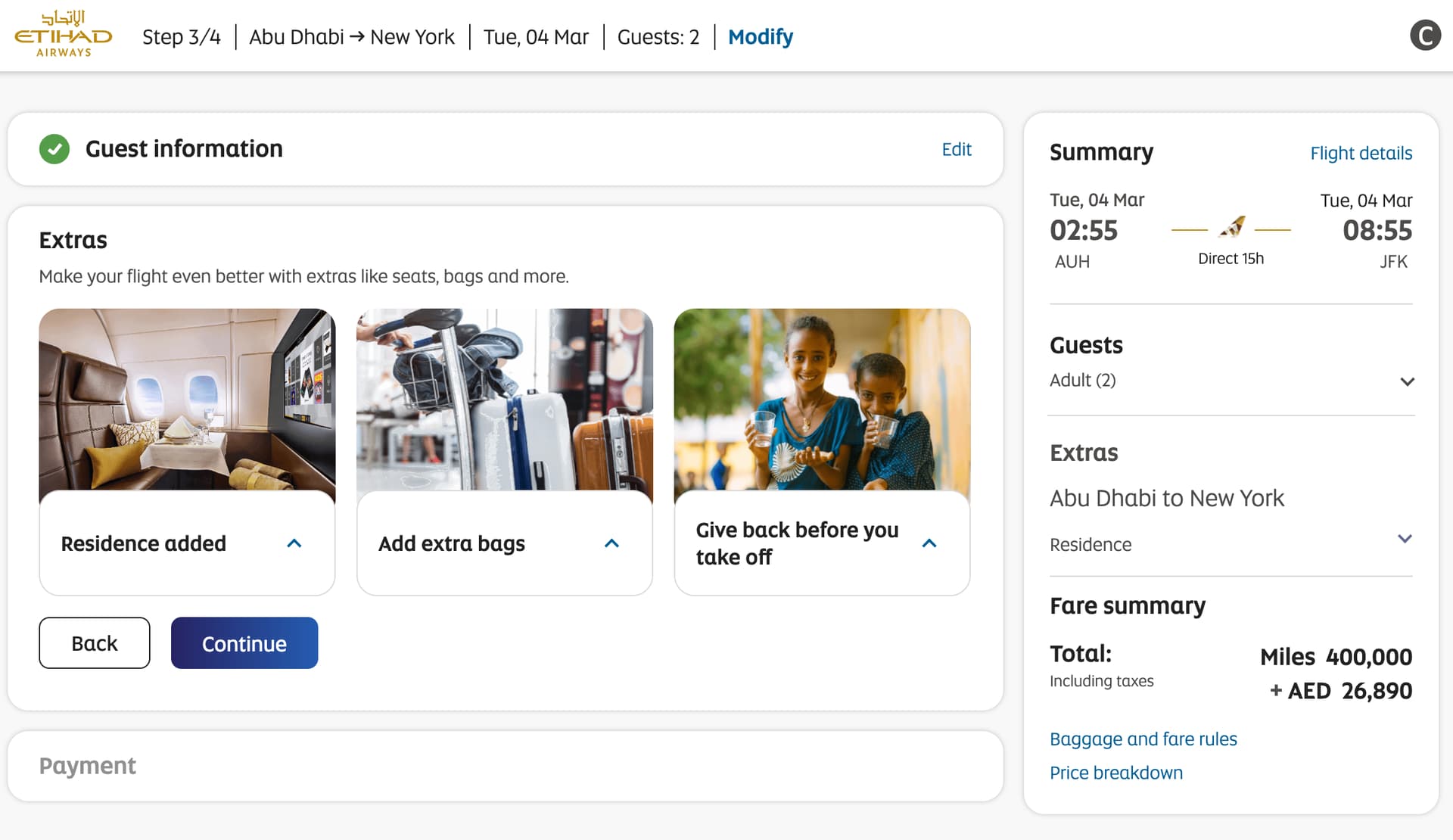1453x840 pixels.
Task: Collapse the Residence added card chevron
Action: pyautogui.click(x=294, y=543)
